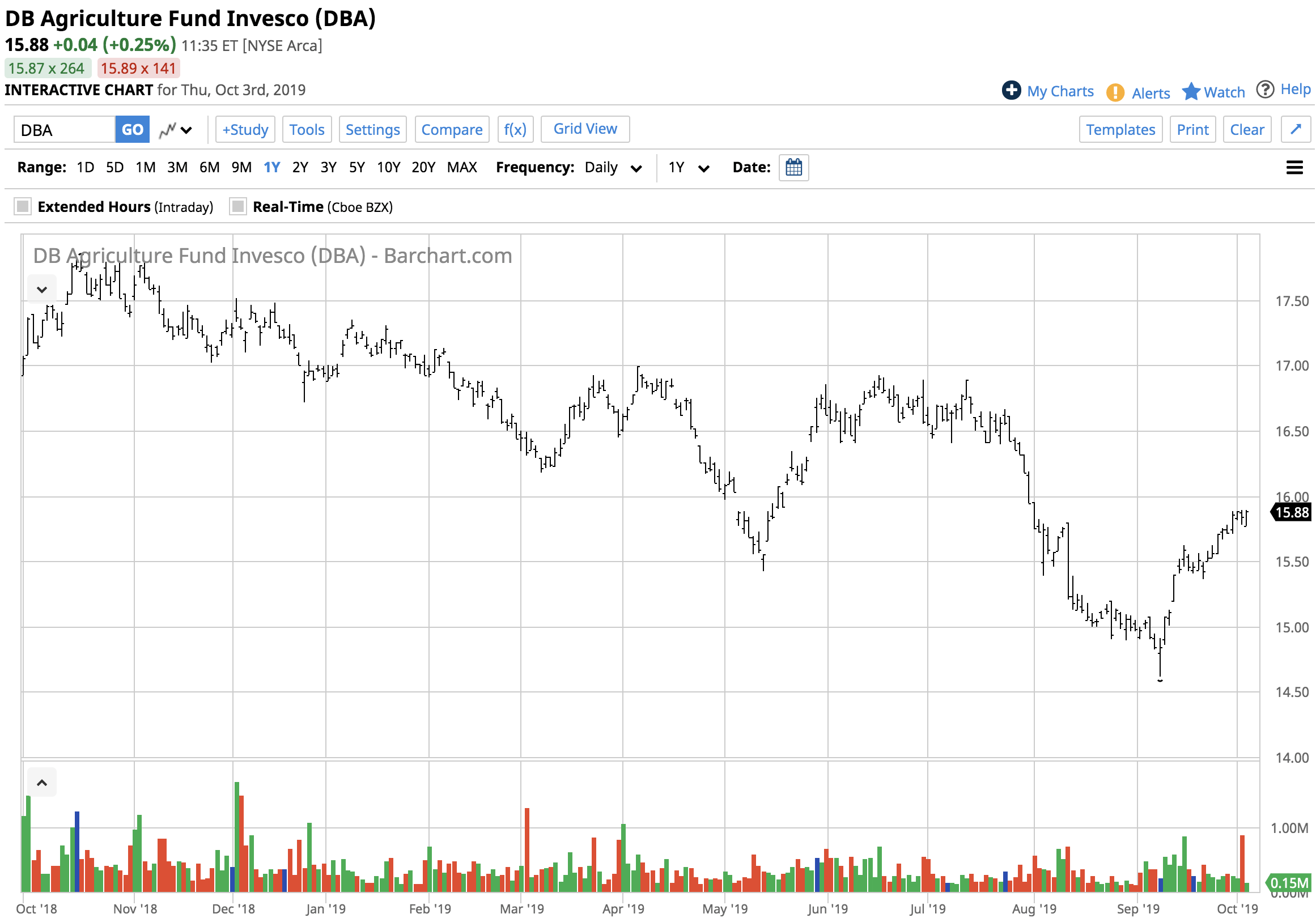Select the 20Y range
The image size is (1316, 918).
(x=423, y=167)
